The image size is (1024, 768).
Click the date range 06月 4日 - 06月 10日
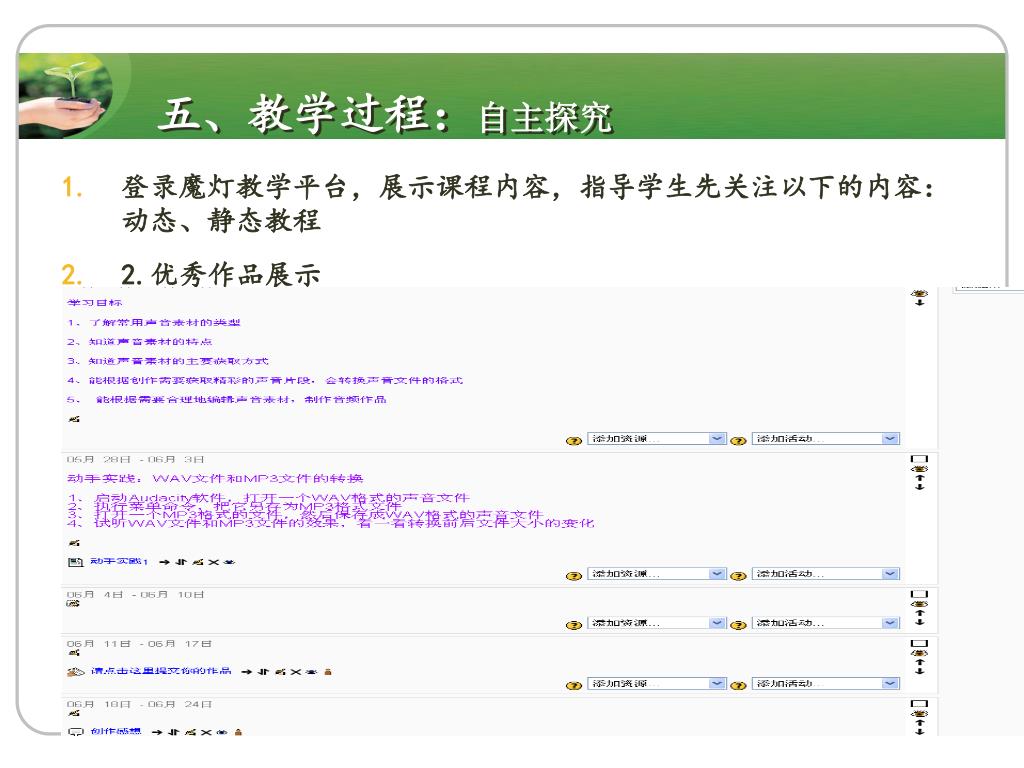(x=136, y=594)
